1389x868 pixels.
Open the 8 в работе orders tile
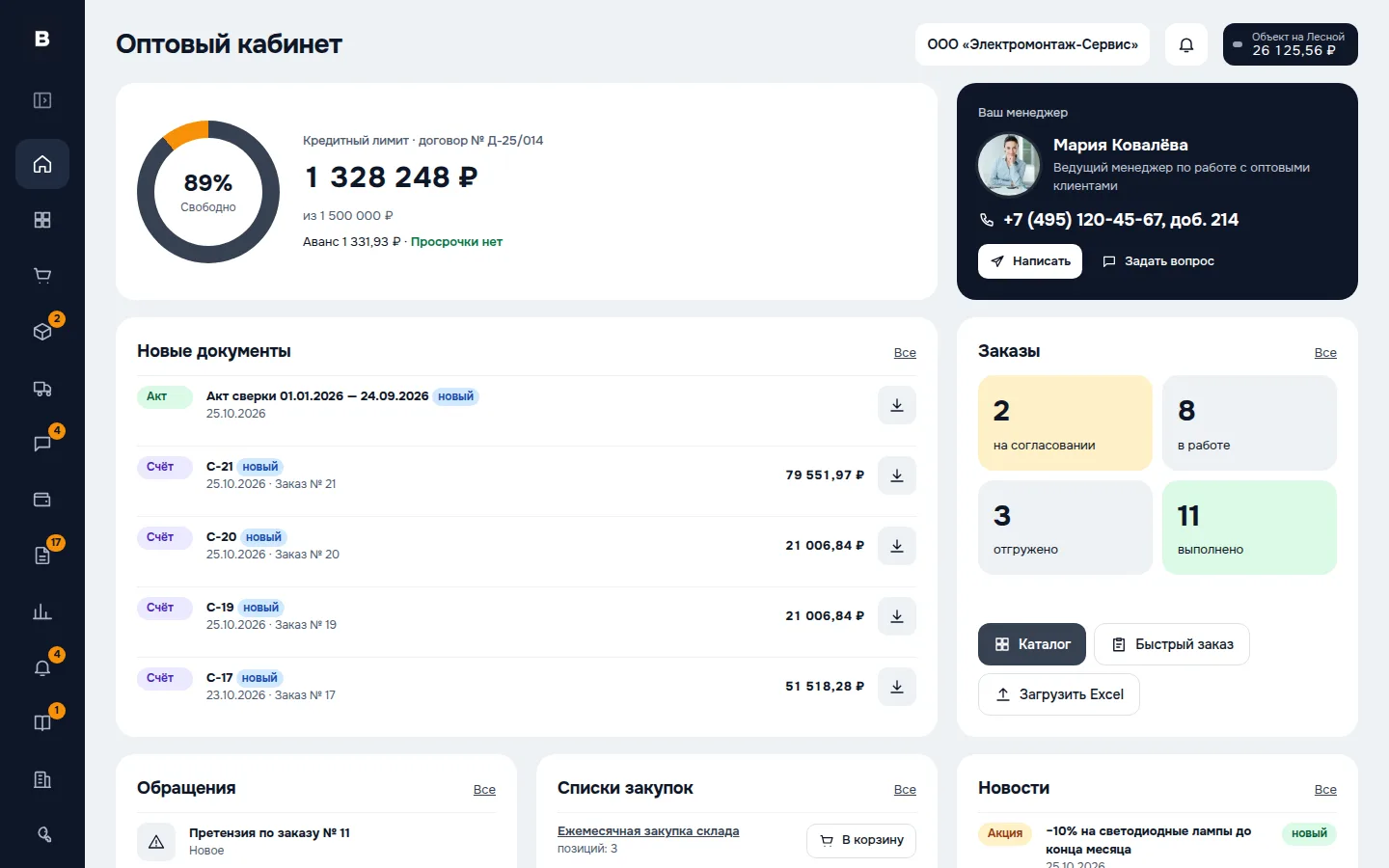point(1250,422)
